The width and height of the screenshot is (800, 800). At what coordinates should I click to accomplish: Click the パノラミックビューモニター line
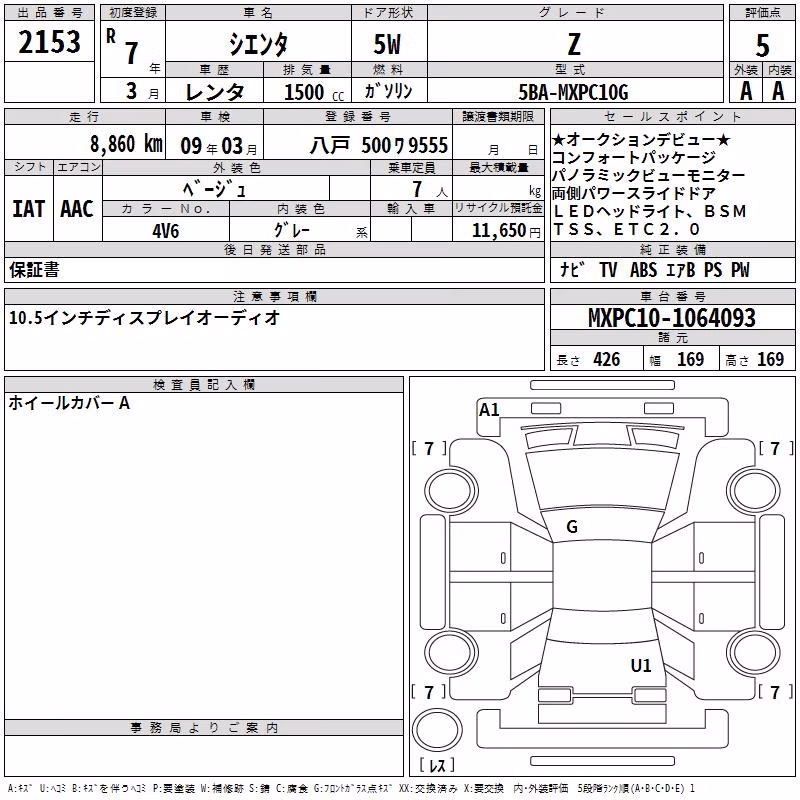tap(648, 175)
